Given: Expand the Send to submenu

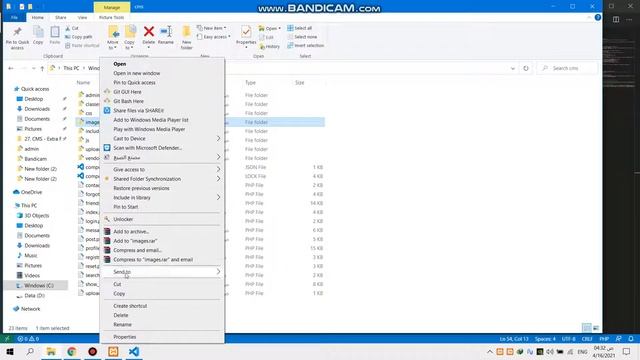Looking at the screenshot, I should (162, 272).
